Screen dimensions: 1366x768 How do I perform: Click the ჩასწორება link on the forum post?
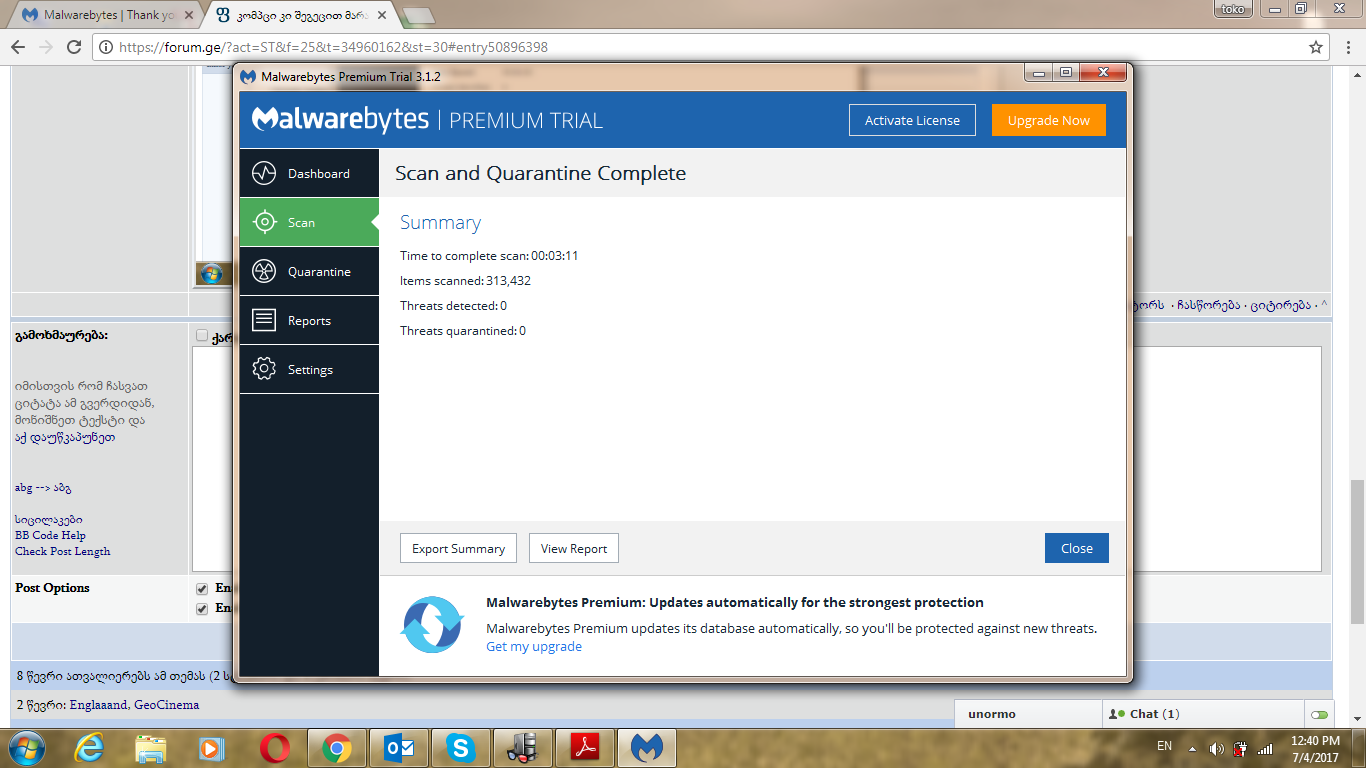coord(1210,305)
